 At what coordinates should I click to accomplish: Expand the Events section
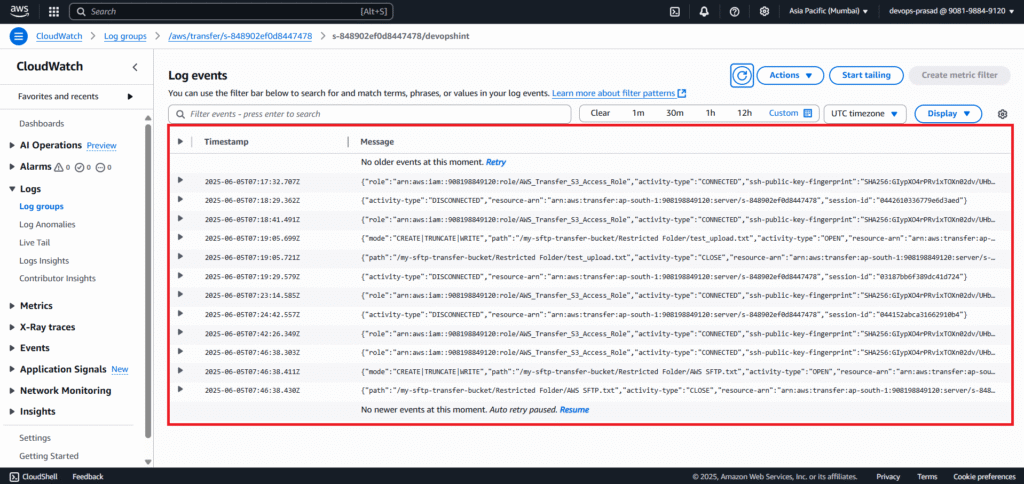12,348
